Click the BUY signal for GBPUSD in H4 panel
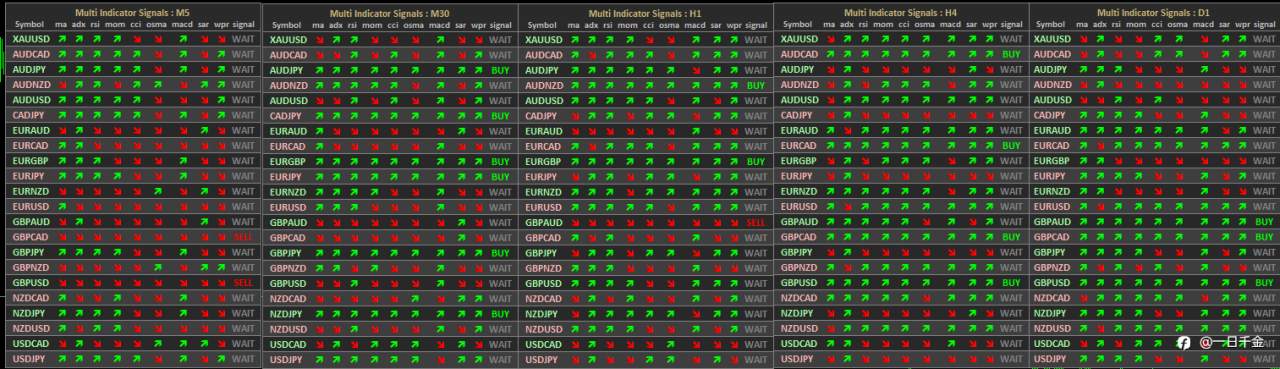Image resolution: width=1280 pixels, height=369 pixels. point(1011,283)
